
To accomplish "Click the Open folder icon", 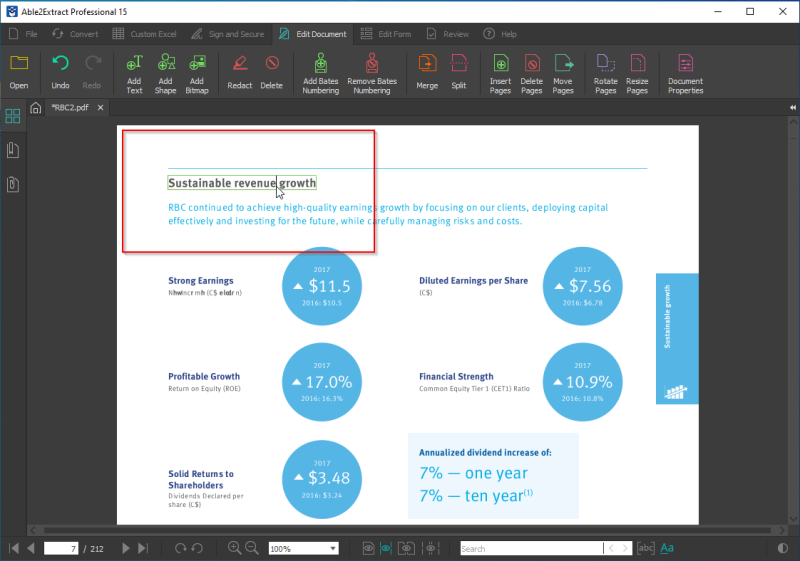I will click(x=19, y=72).
